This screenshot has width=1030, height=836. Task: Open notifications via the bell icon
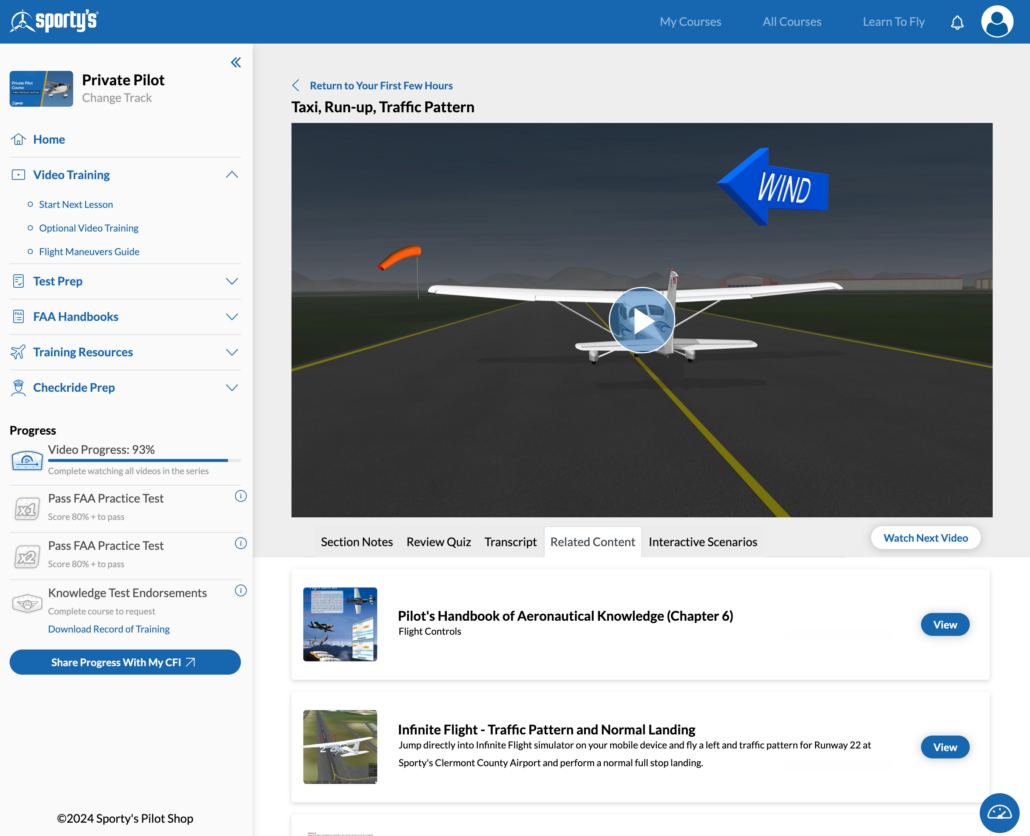click(x=957, y=21)
